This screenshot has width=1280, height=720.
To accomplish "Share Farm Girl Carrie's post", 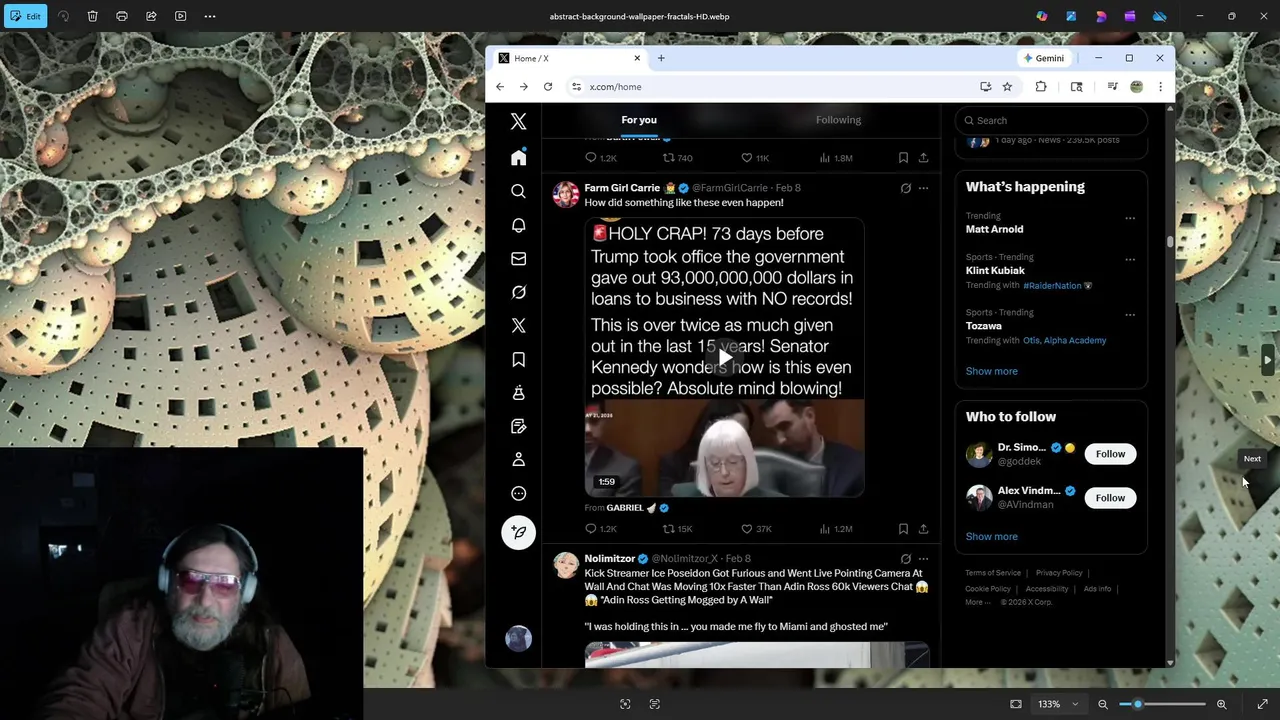I will point(923,529).
